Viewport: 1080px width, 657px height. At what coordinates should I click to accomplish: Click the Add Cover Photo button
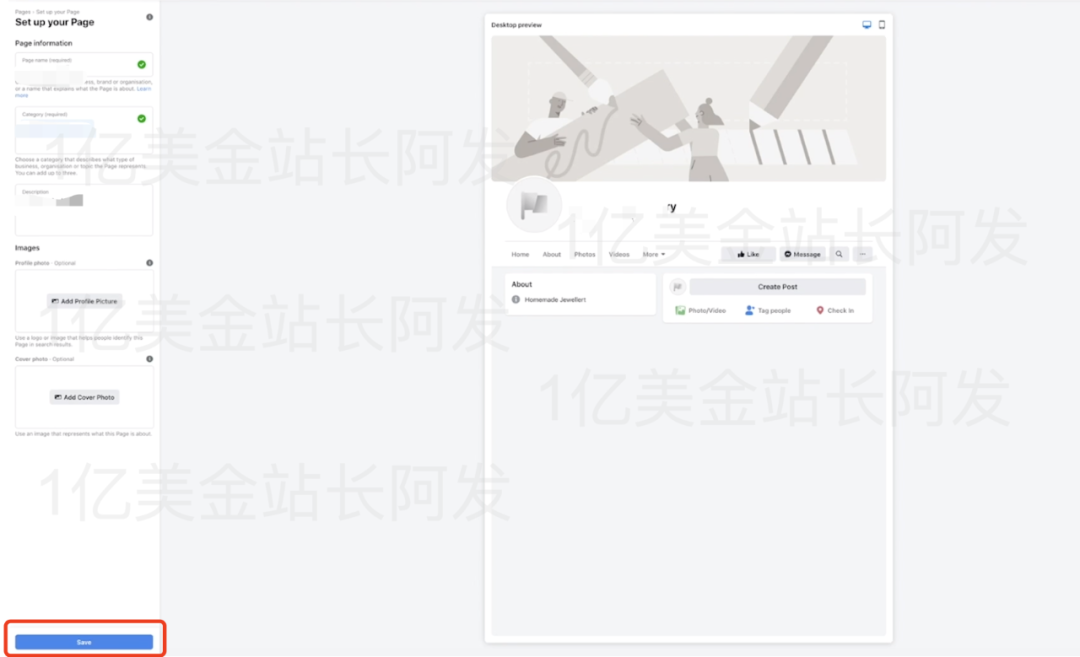(83, 397)
